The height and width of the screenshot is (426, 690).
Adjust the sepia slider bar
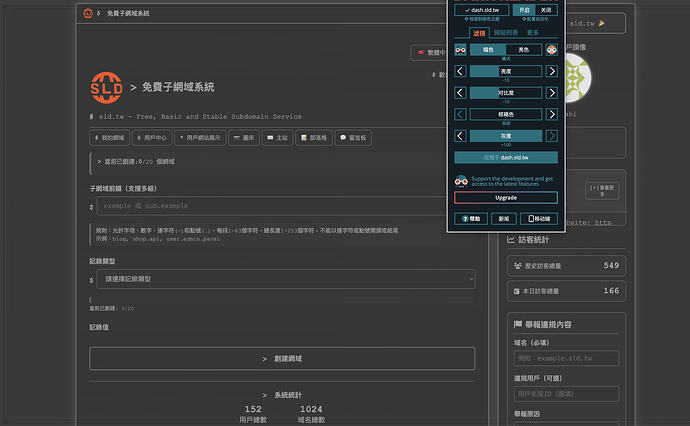pos(506,114)
